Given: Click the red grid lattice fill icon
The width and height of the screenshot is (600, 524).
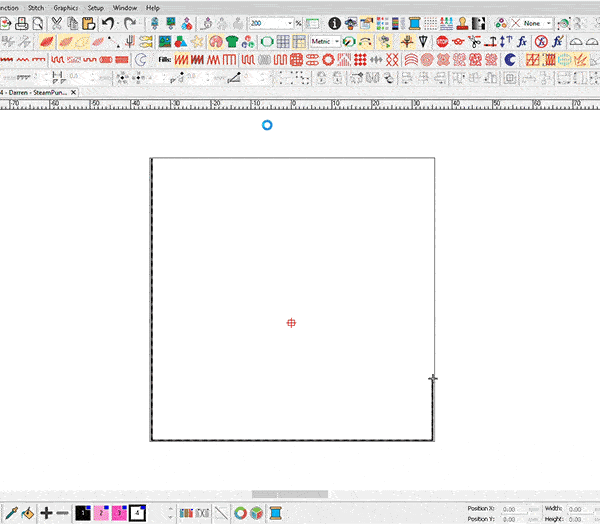Looking at the screenshot, I should tap(296, 60).
